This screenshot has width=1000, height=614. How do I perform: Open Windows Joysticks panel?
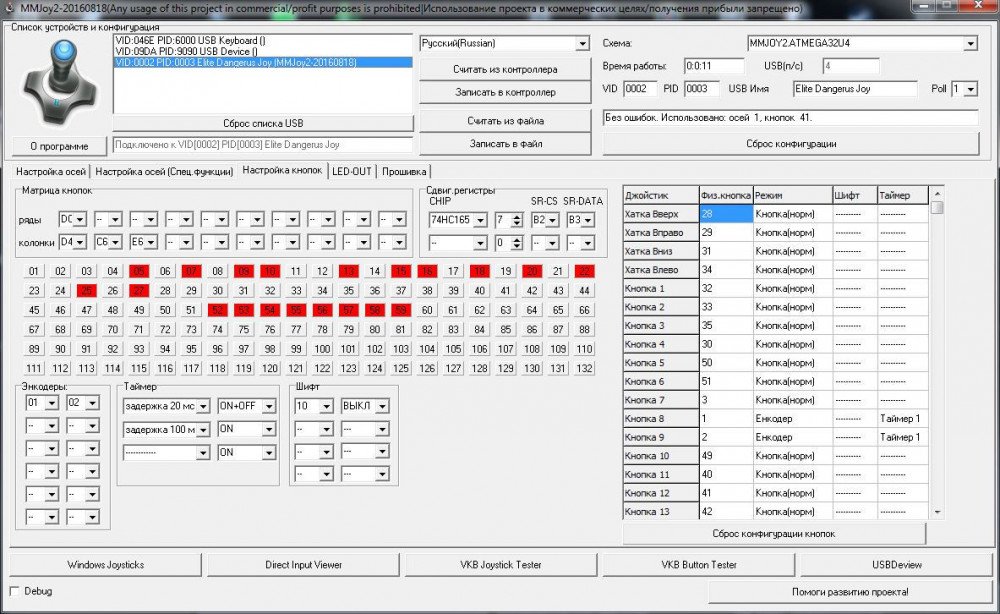tap(105, 565)
